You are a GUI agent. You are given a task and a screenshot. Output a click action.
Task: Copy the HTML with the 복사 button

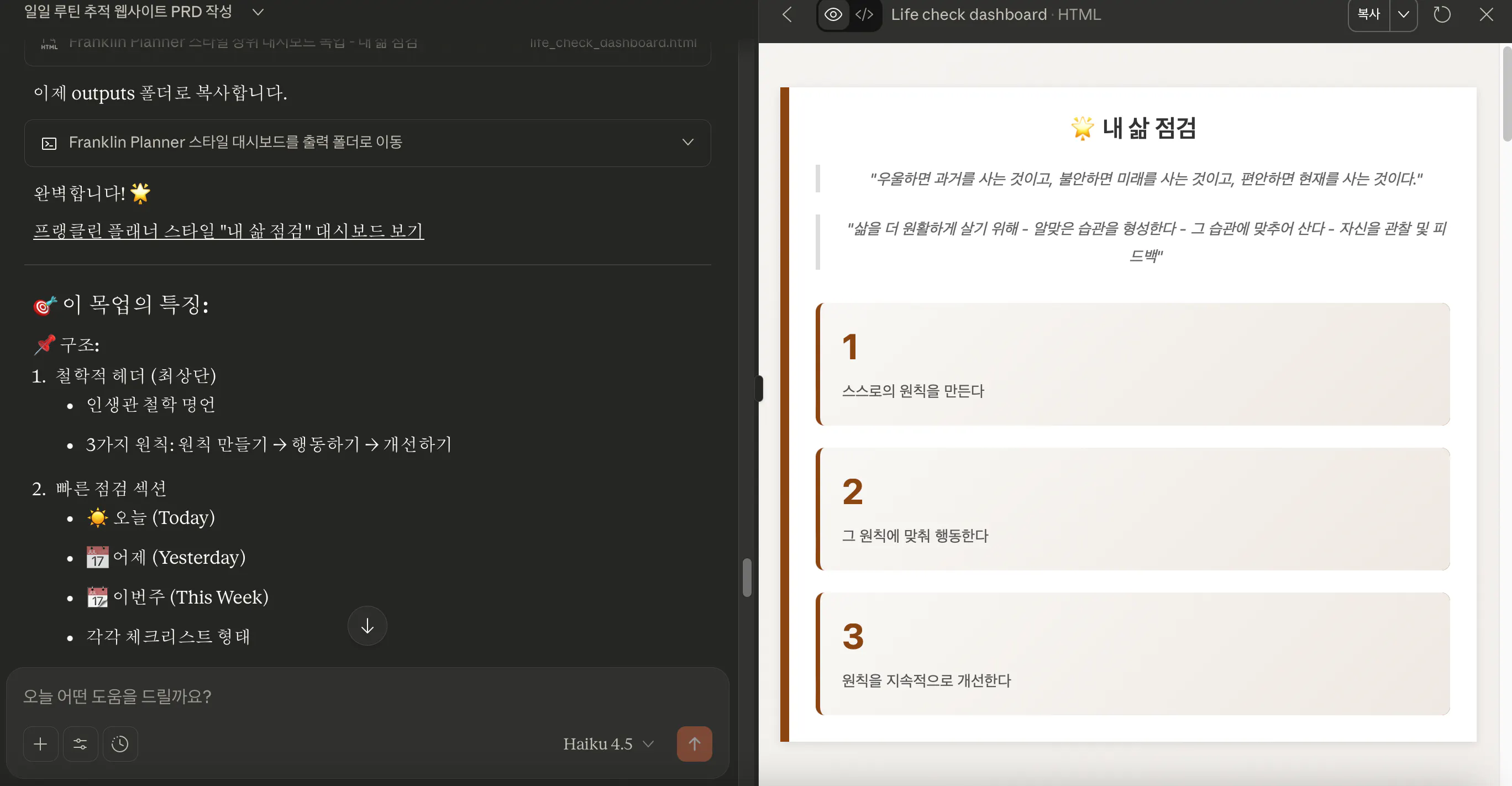point(1369,15)
